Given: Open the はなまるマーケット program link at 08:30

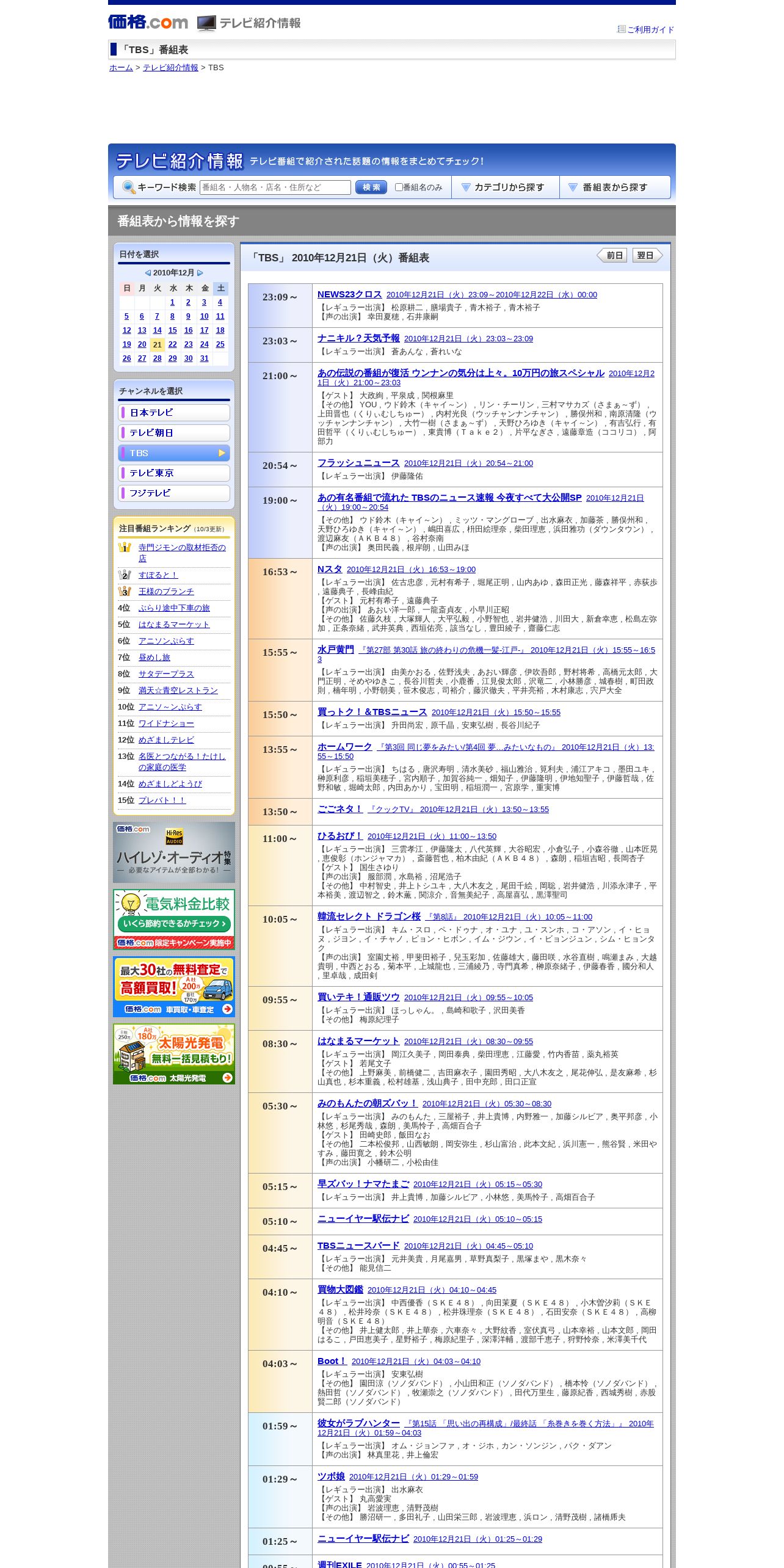Looking at the screenshot, I should point(358,1041).
